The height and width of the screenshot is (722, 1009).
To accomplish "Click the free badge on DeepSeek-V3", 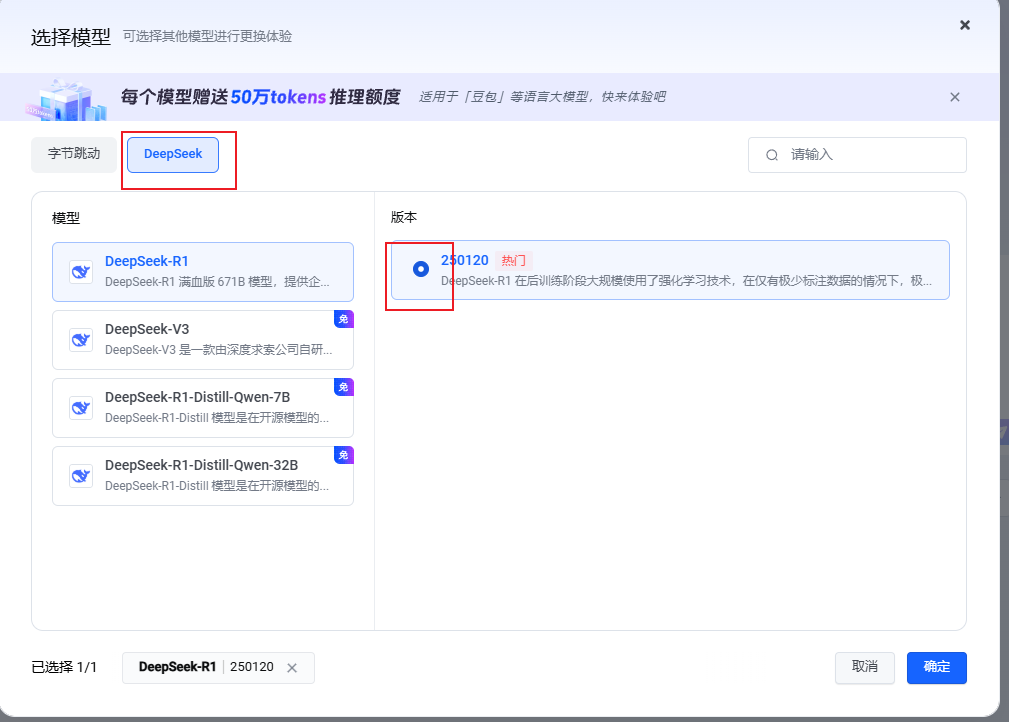I will (343, 319).
